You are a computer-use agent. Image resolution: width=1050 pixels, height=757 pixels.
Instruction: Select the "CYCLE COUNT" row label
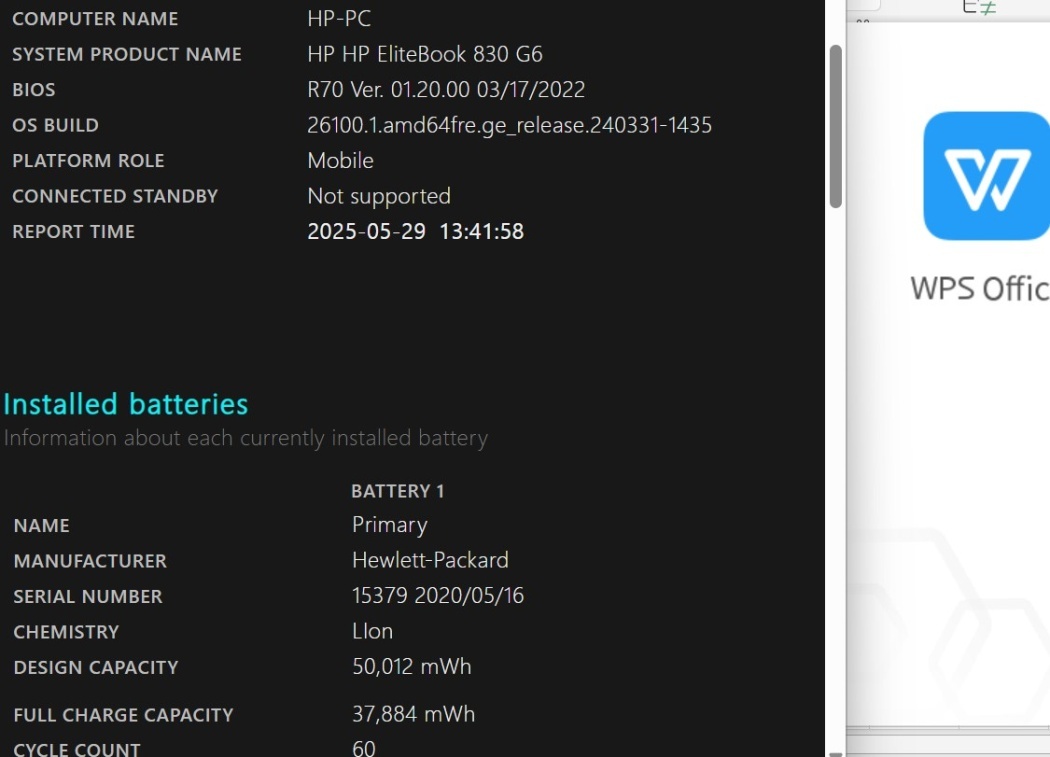click(x=77, y=749)
